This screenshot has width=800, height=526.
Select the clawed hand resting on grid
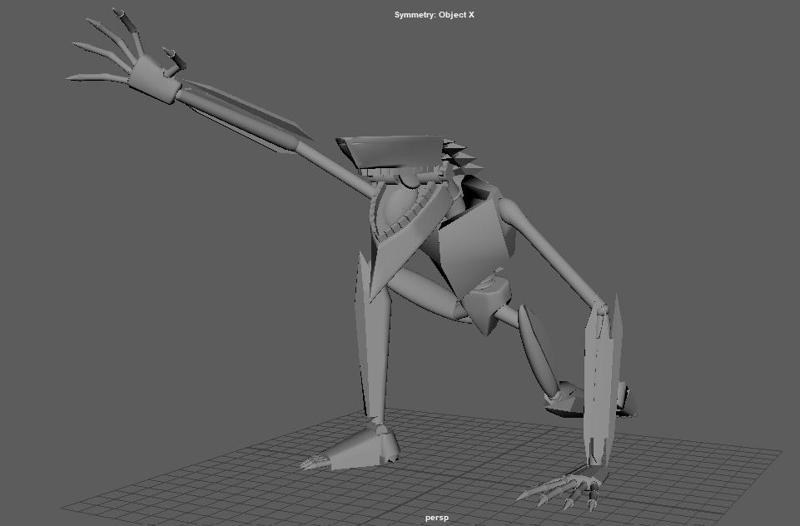click(x=561, y=489)
